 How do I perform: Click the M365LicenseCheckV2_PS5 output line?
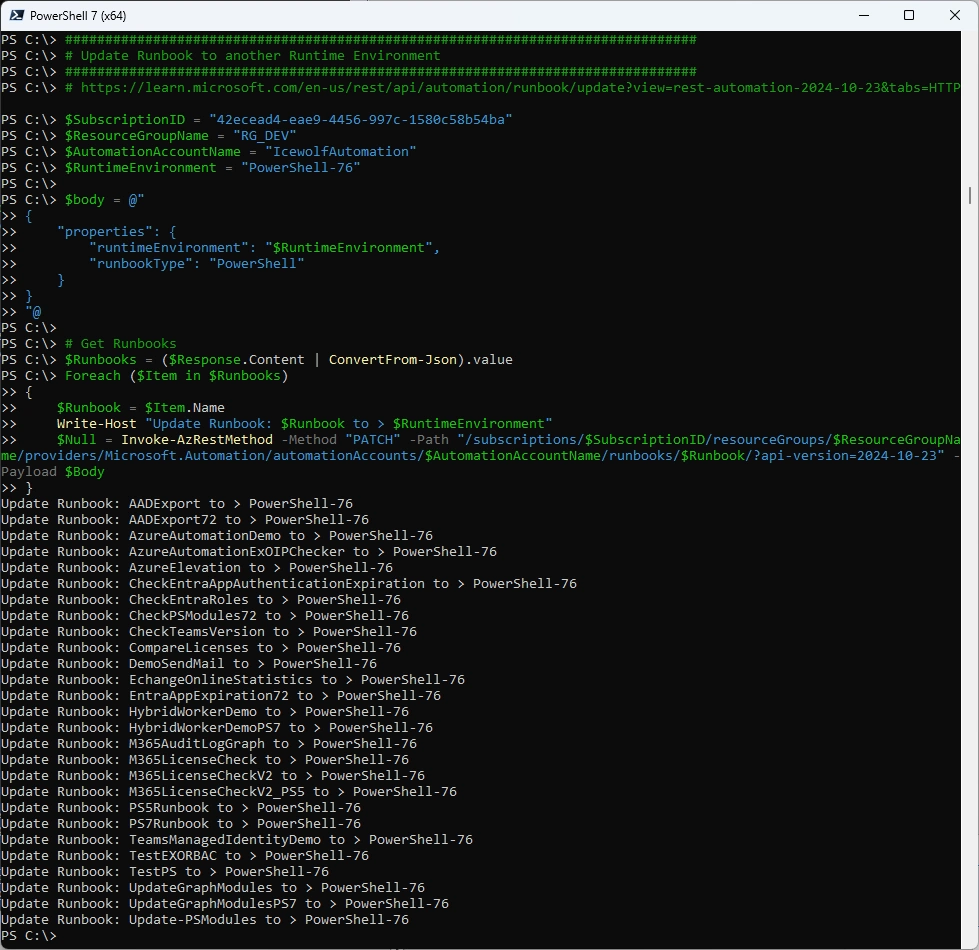coord(229,792)
